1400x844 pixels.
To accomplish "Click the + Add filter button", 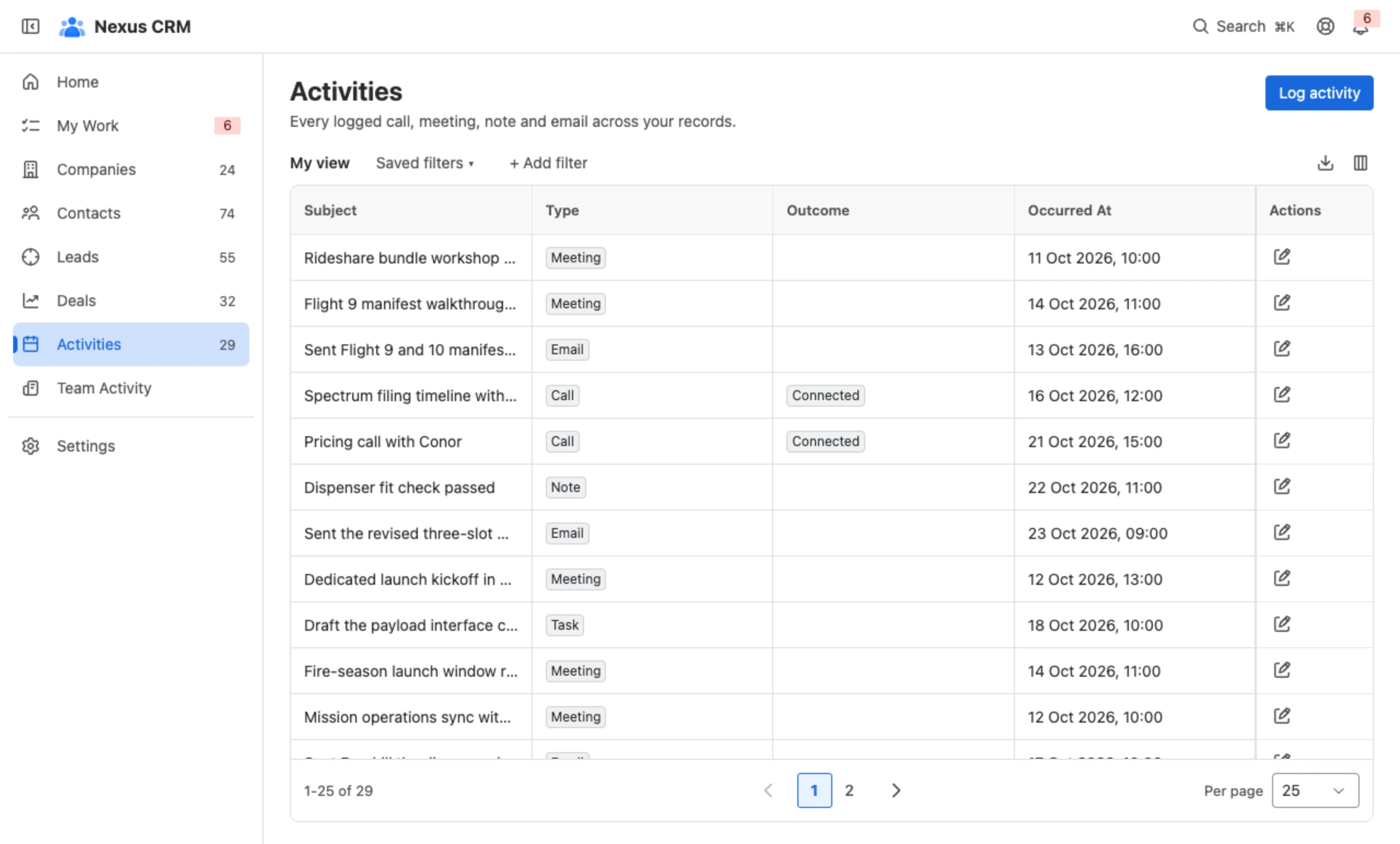I will click(x=548, y=163).
